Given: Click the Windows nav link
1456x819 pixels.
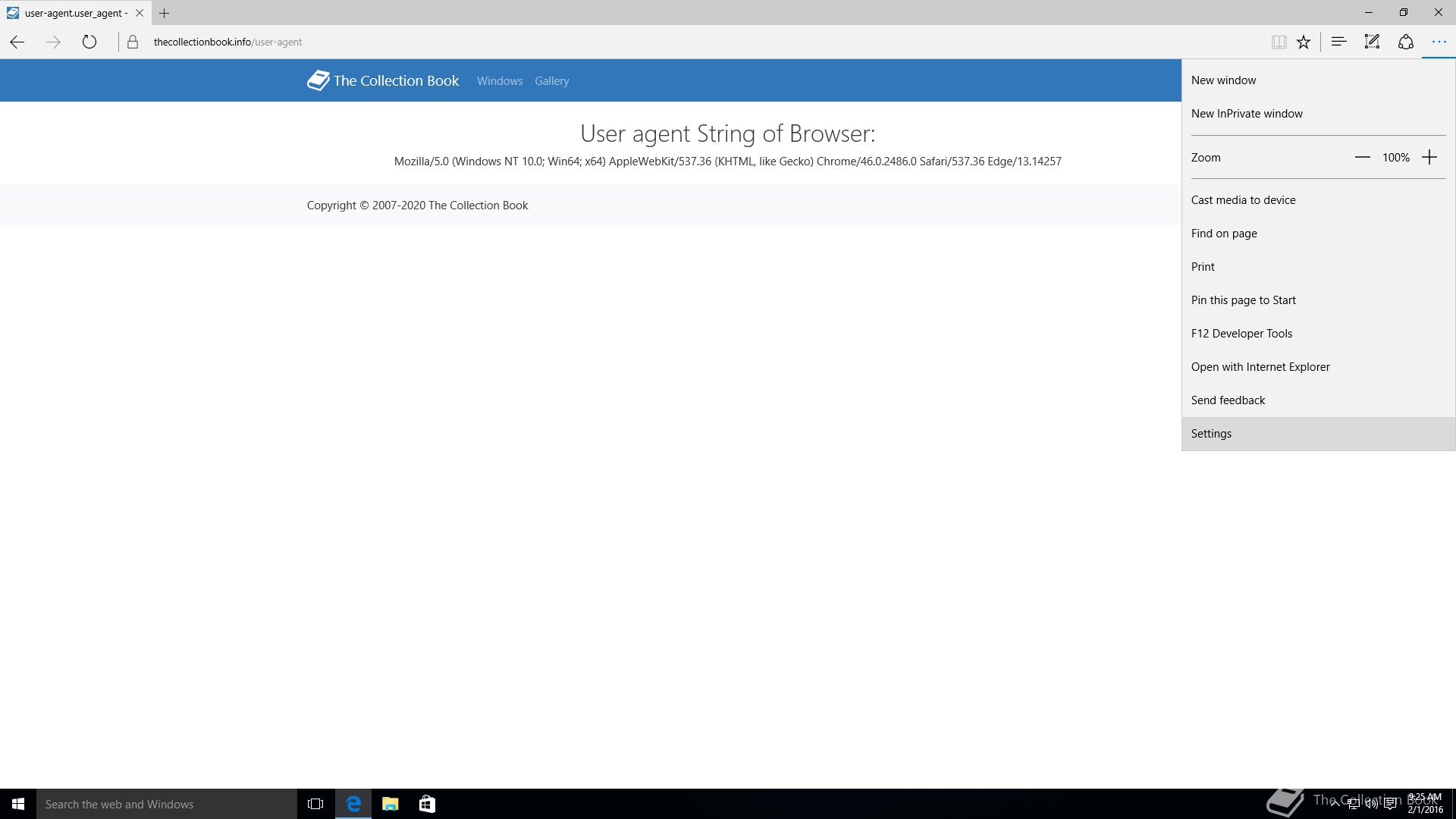Looking at the screenshot, I should [499, 81].
